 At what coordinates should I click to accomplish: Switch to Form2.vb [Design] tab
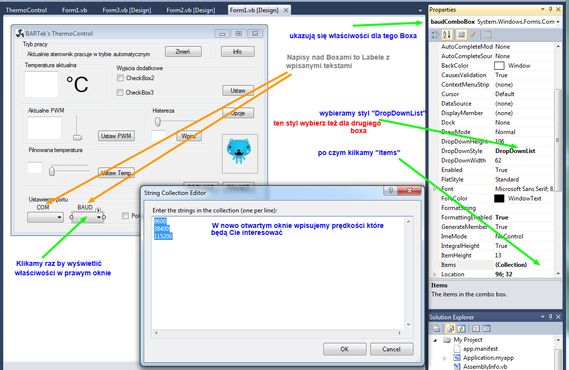191,10
